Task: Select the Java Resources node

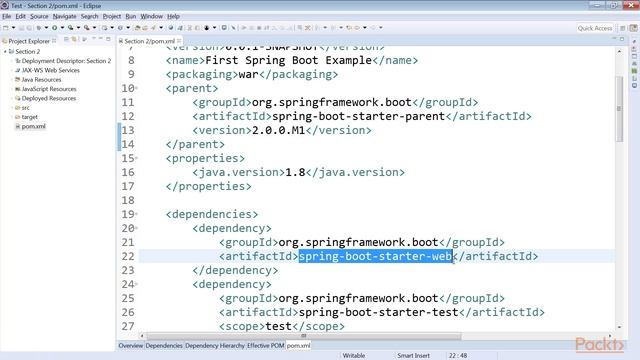Action: pyautogui.click(x=41, y=80)
